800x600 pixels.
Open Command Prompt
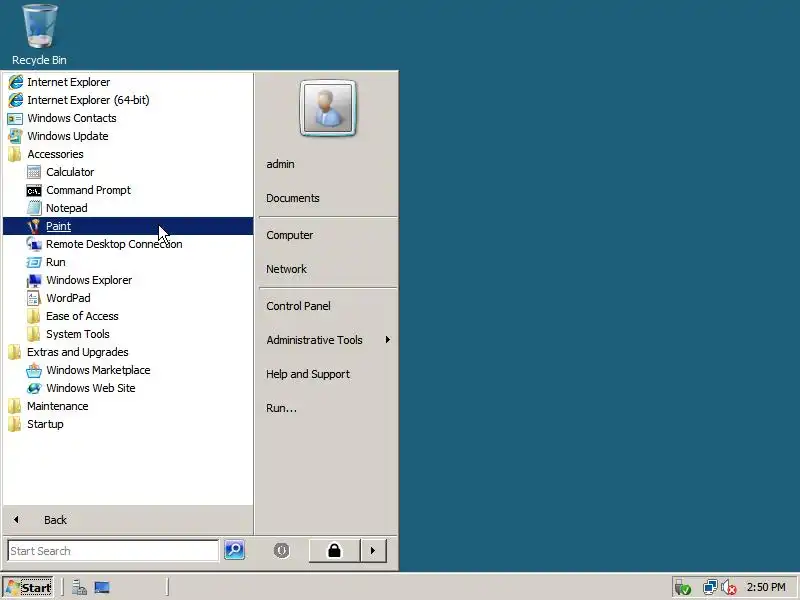[x=128, y=190]
